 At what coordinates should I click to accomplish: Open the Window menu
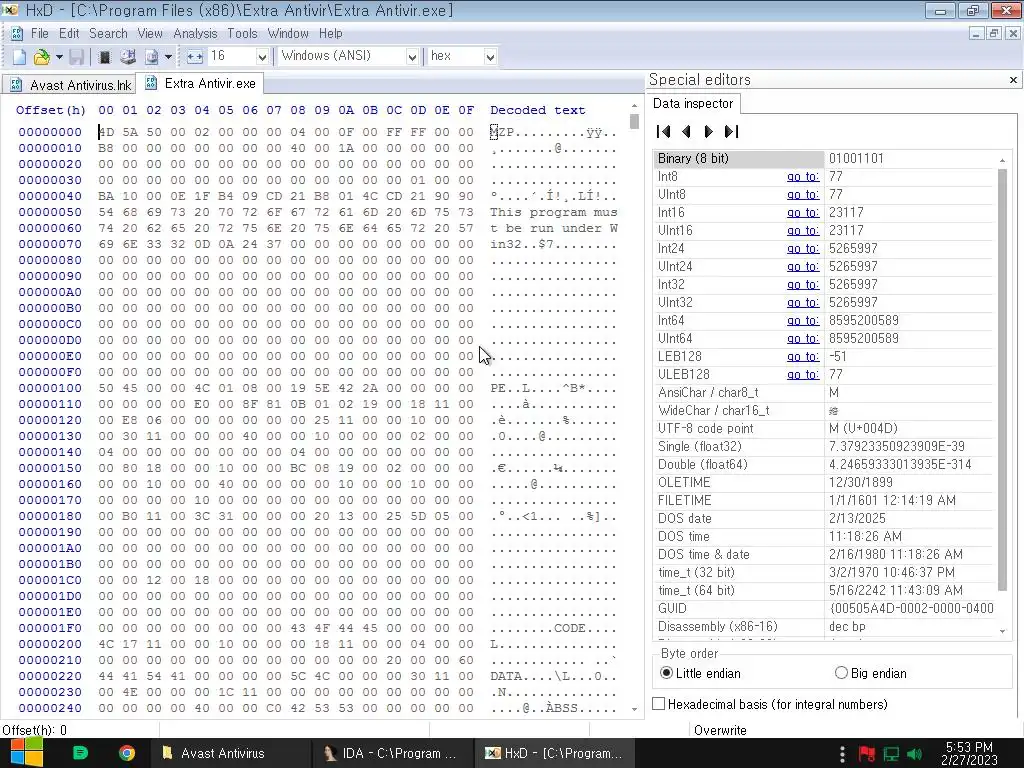288,33
